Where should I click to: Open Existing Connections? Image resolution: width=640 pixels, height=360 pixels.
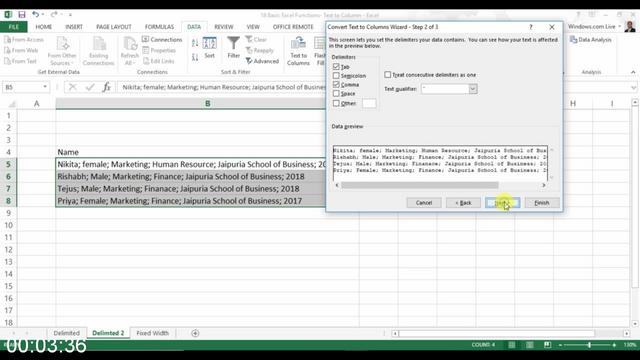click(98, 51)
